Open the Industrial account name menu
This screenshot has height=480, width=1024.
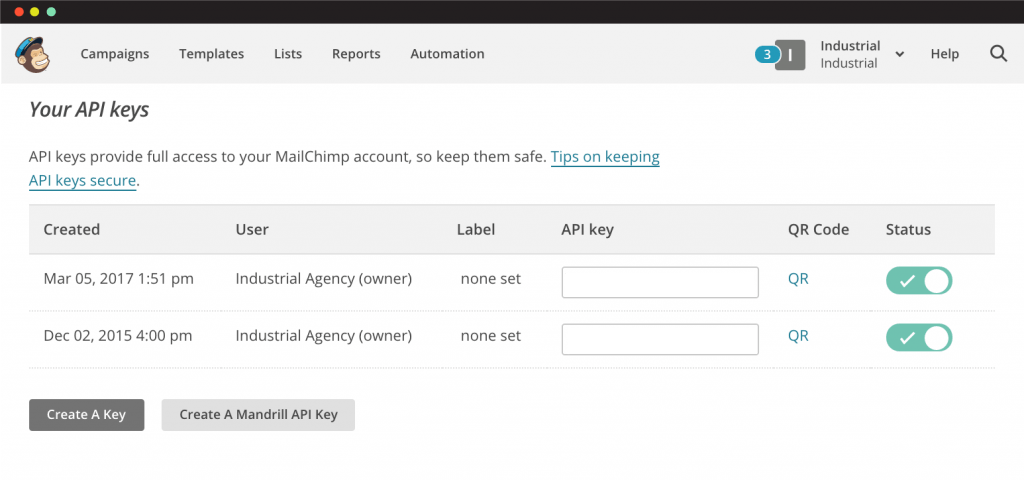(850, 54)
